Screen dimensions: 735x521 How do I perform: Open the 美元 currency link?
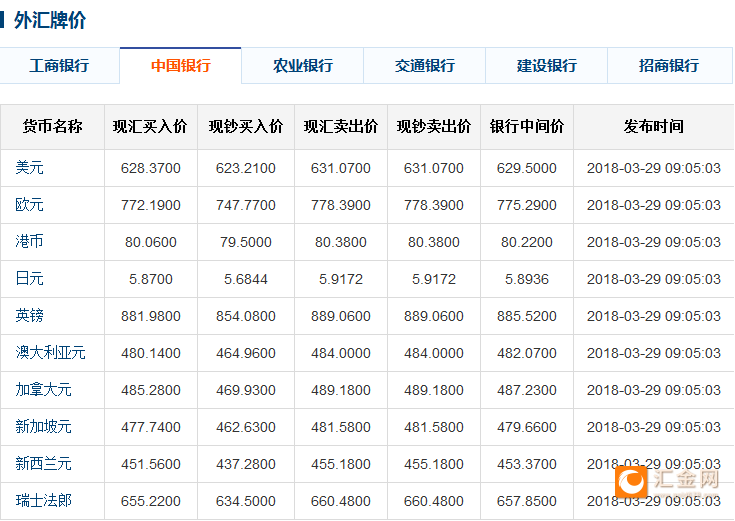pos(29,167)
